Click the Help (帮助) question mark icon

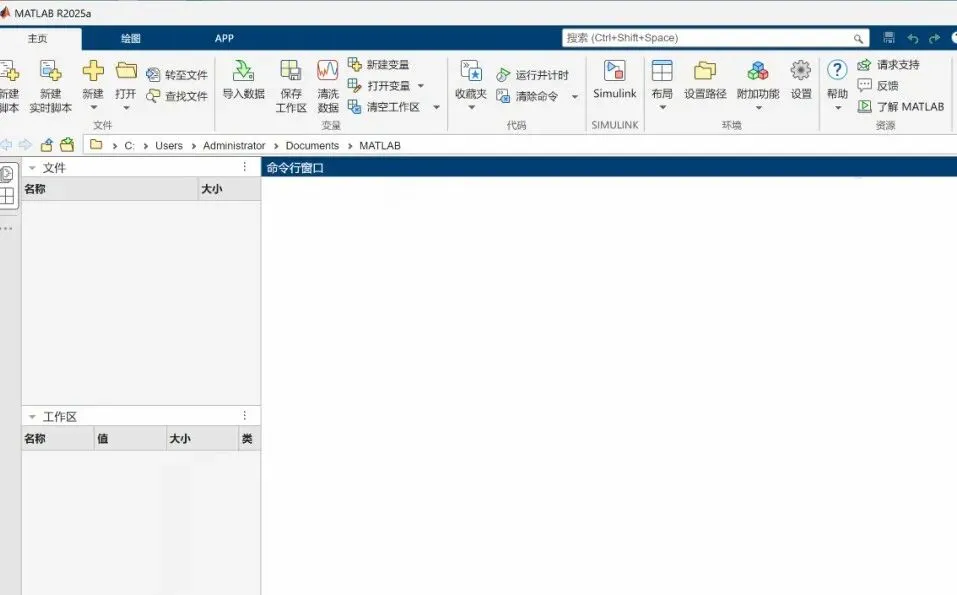coord(837,70)
